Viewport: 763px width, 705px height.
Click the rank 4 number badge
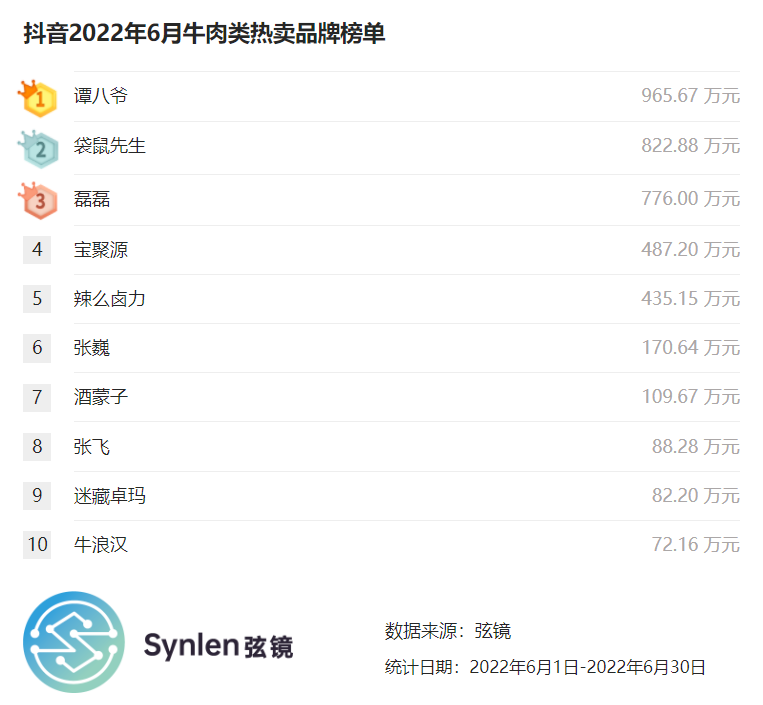[x=37, y=249]
